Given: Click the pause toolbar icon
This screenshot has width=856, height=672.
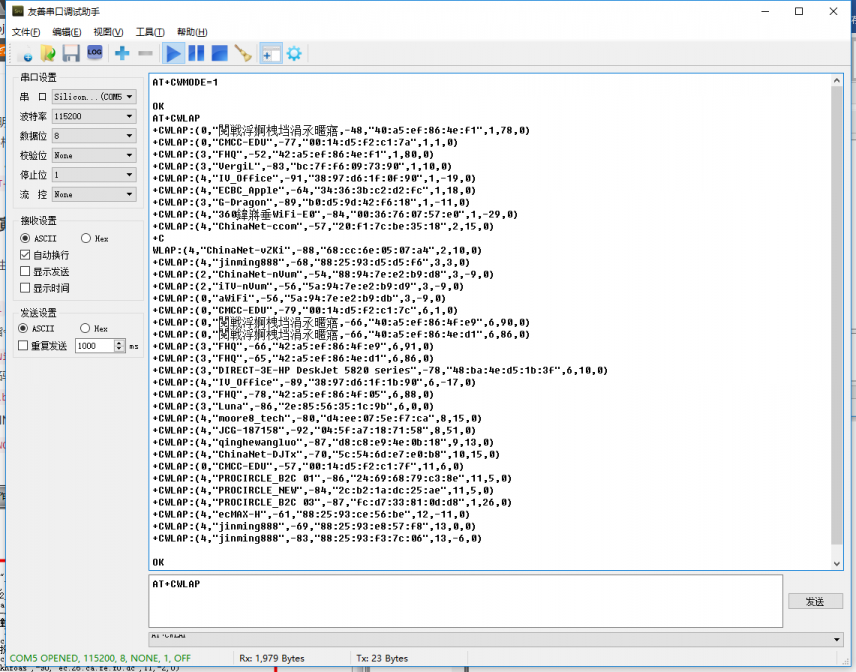Looking at the screenshot, I should pyautogui.click(x=196, y=53).
